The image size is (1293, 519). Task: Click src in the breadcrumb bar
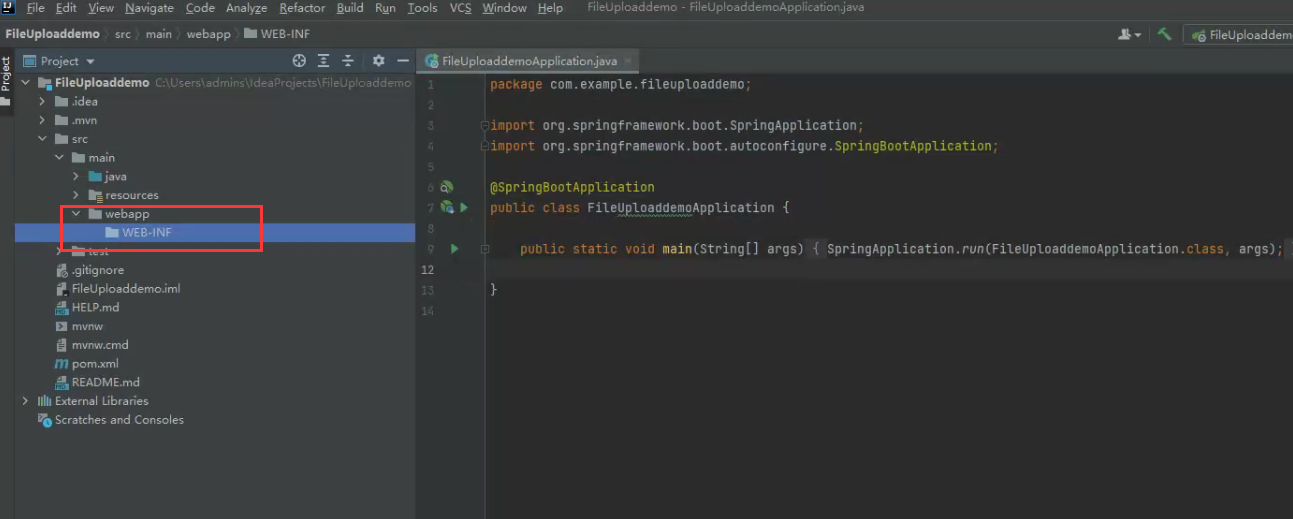pos(122,34)
